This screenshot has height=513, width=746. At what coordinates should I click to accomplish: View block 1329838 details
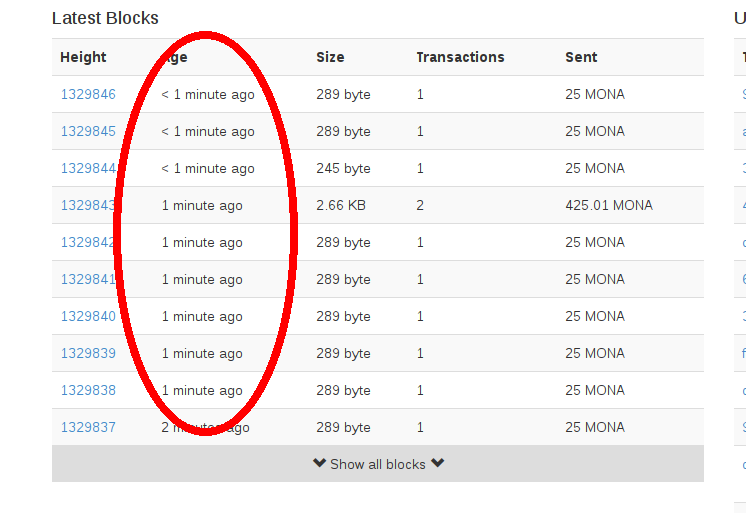point(88,390)
